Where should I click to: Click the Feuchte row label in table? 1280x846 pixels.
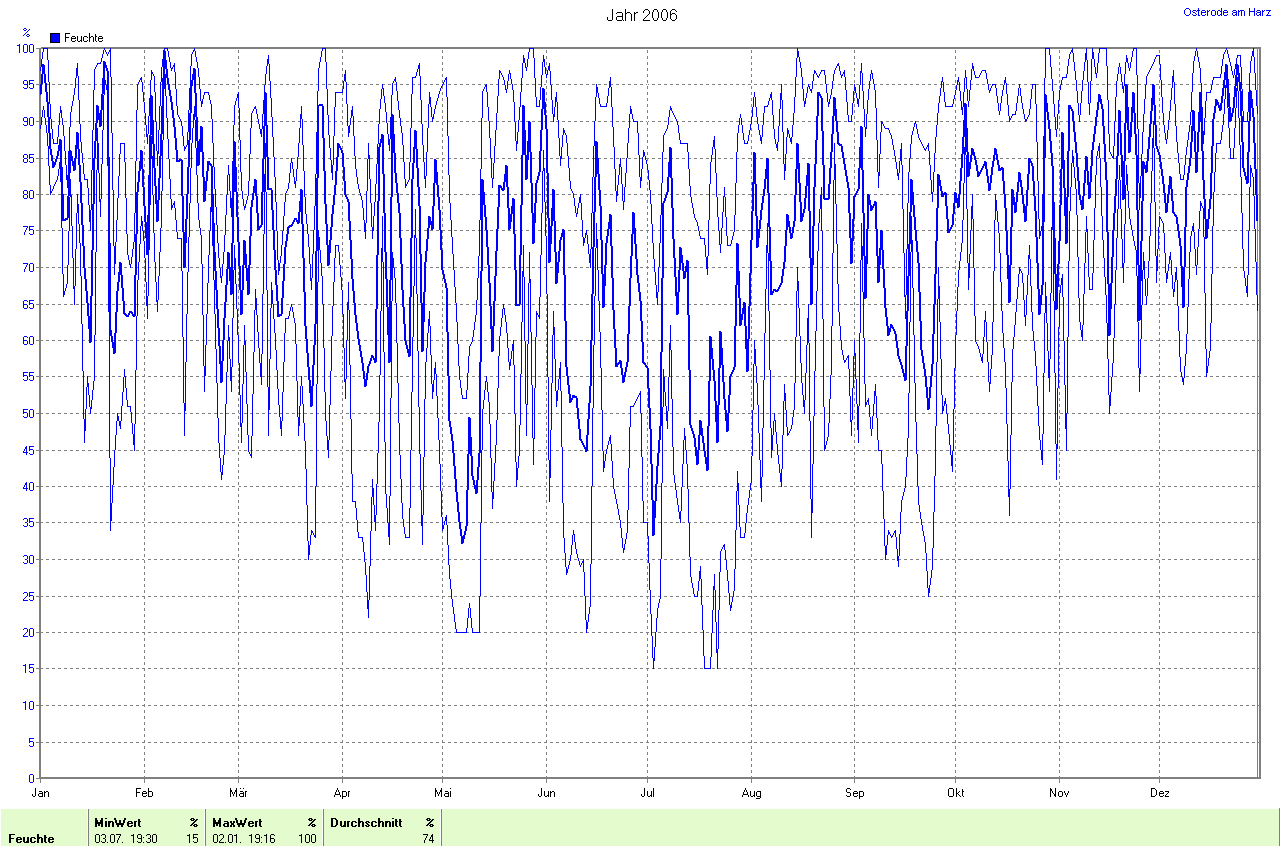(x=31, y=839)
